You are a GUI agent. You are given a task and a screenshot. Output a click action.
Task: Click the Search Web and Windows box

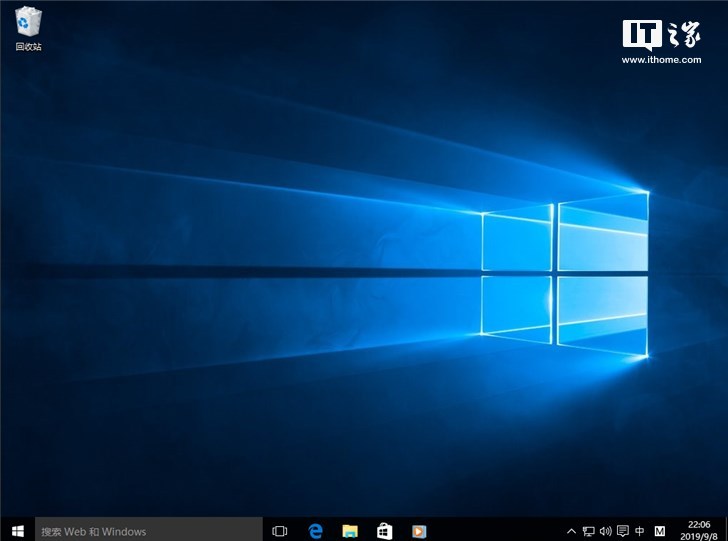point(149,531)
